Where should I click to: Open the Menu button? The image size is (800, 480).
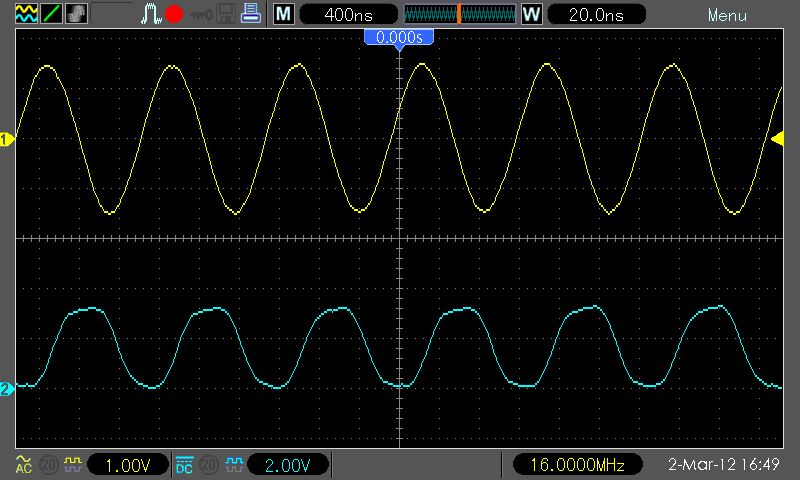pos(727,15)
